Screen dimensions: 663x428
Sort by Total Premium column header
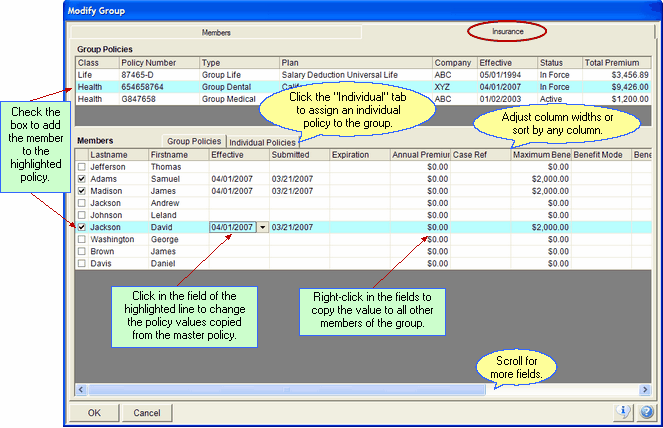[x=616, y=63]
